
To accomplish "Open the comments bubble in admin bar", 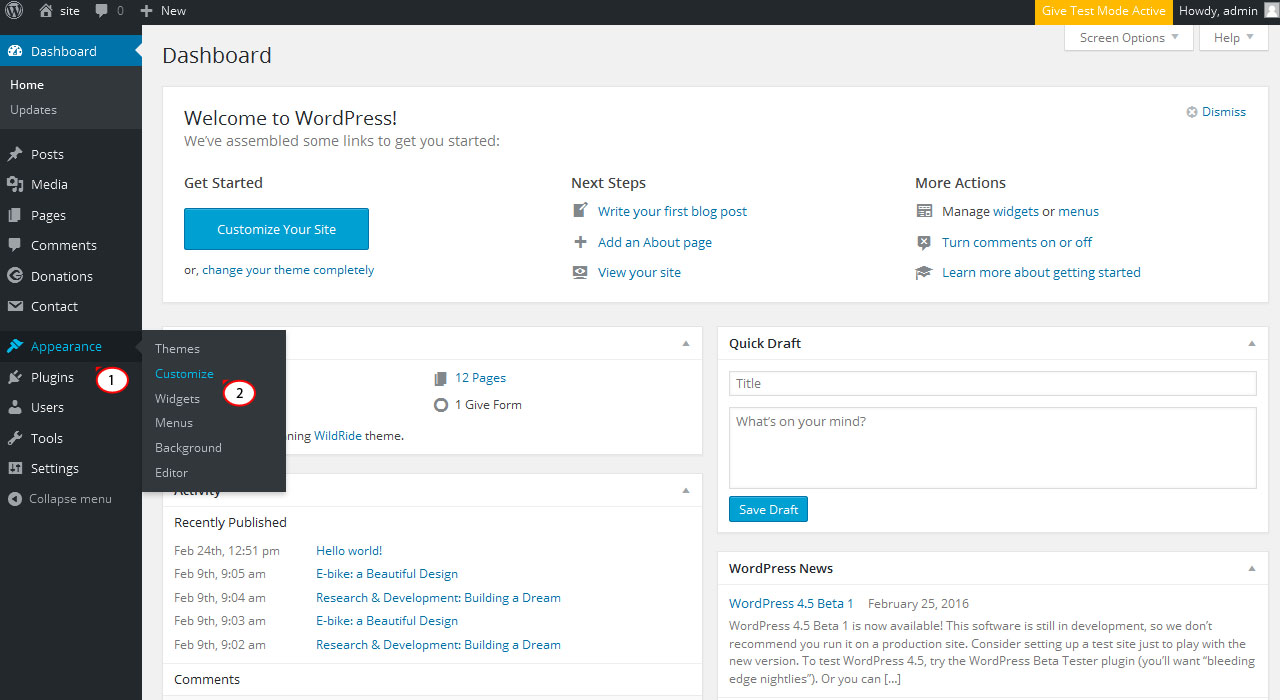I will click(x=101, y=11).
